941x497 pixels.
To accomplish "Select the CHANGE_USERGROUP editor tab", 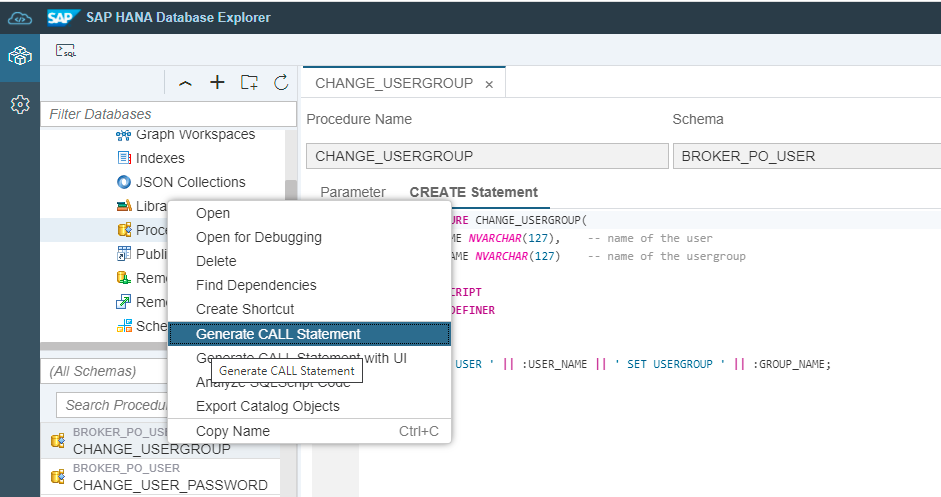I will point(404,82).
